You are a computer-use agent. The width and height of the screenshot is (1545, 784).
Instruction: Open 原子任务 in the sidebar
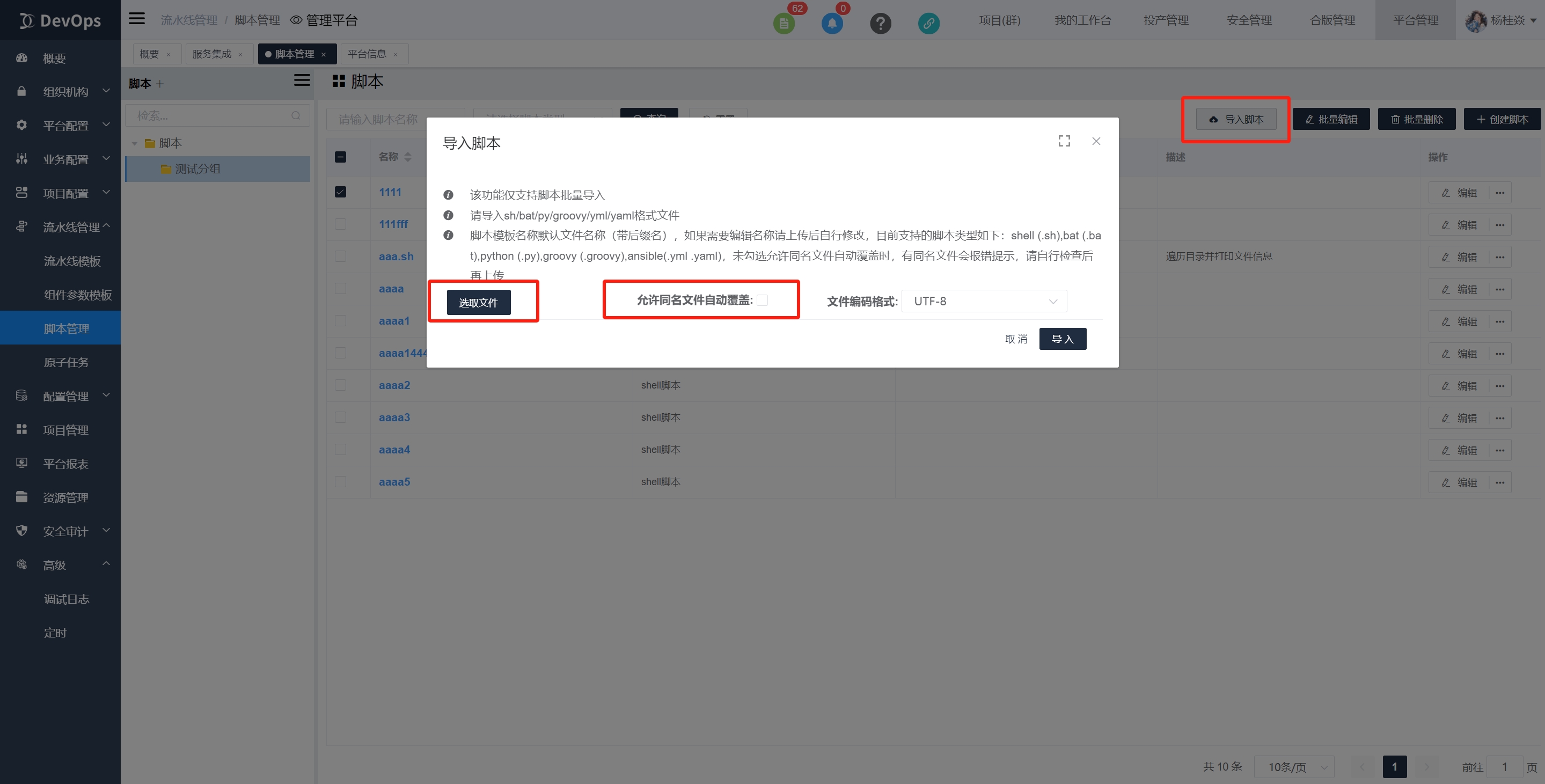coord(66,362)
